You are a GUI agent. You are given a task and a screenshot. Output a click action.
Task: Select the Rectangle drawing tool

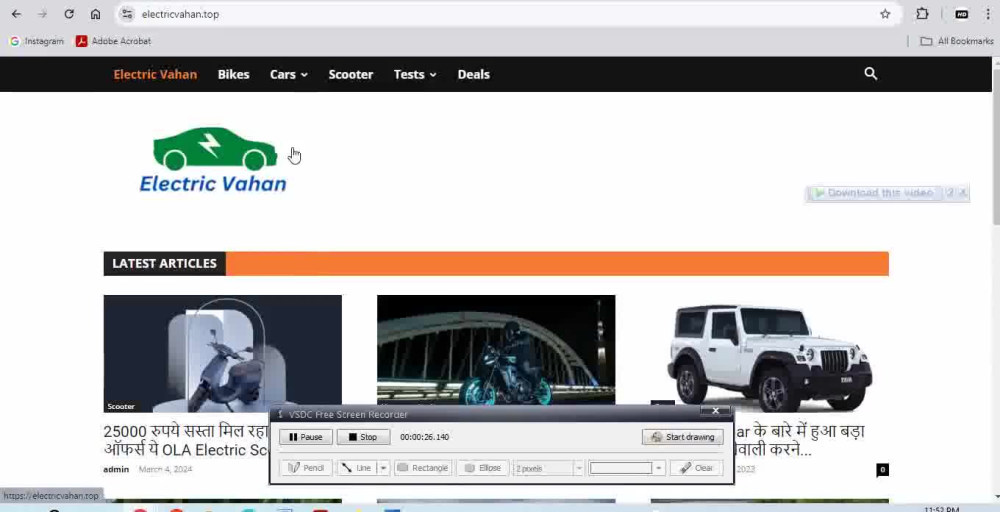tap(423, 468)
